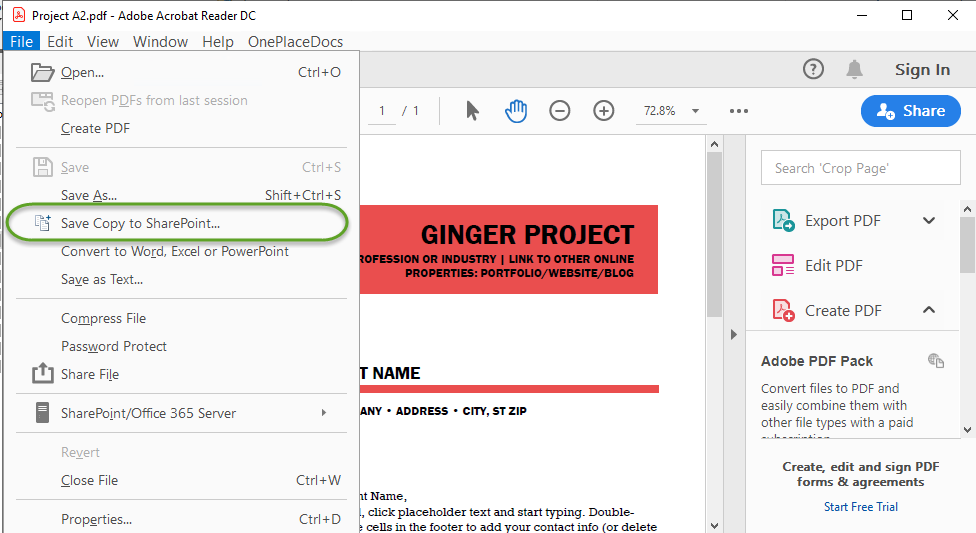This screenshot has width=976, height=533.
Task: Open the View menu
Action: (x=103, y=42)
